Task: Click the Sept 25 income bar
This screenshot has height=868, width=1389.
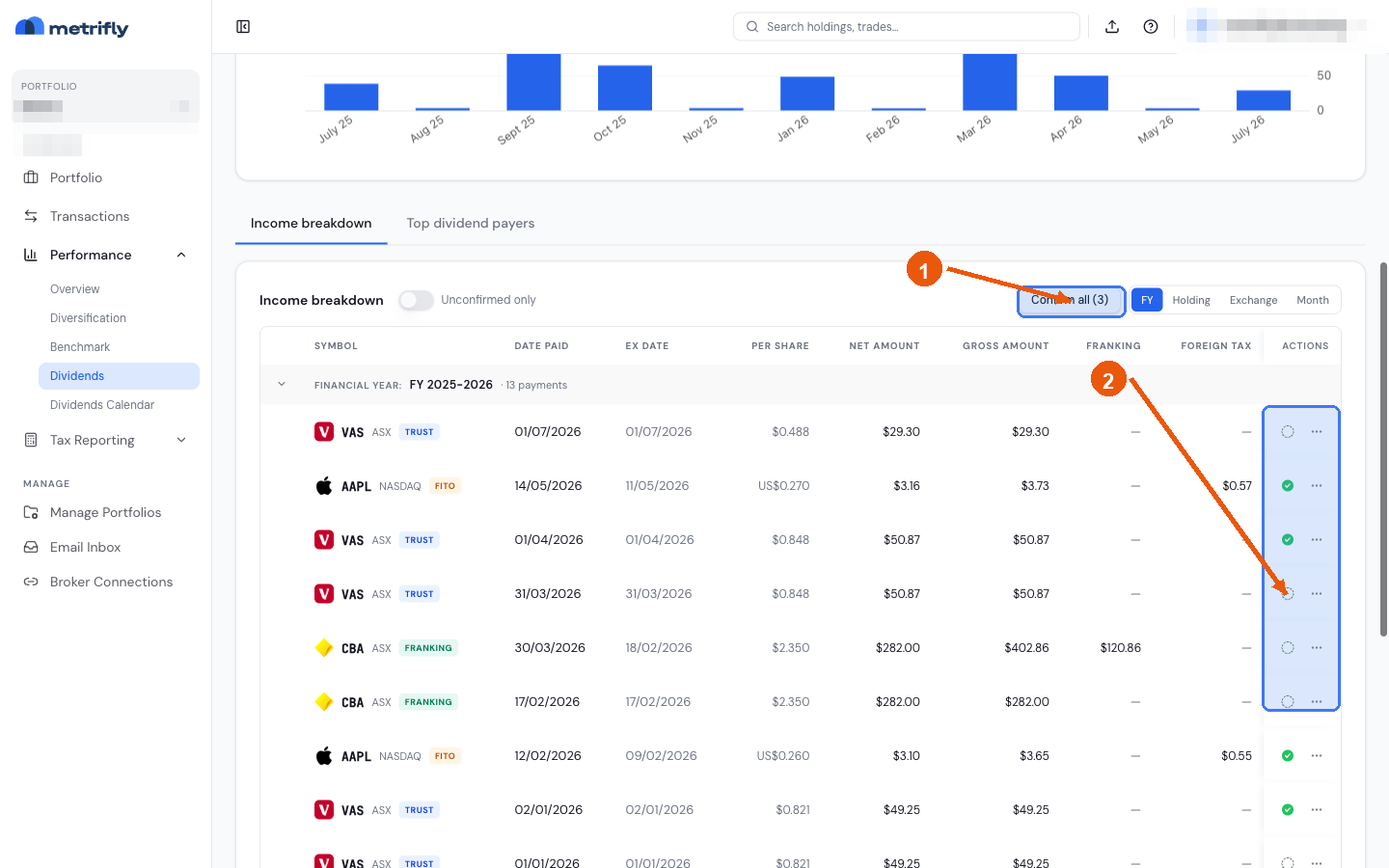Action: [x=533, y=82]
